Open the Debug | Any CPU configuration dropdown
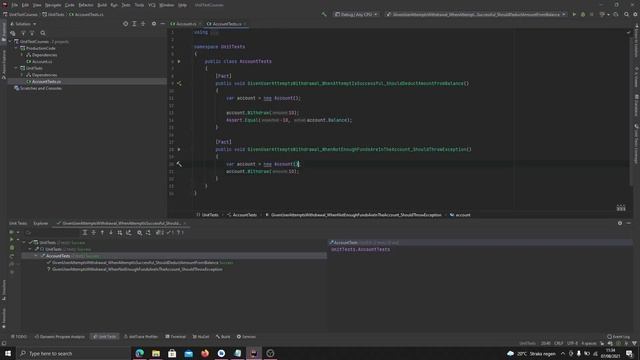 356,14
